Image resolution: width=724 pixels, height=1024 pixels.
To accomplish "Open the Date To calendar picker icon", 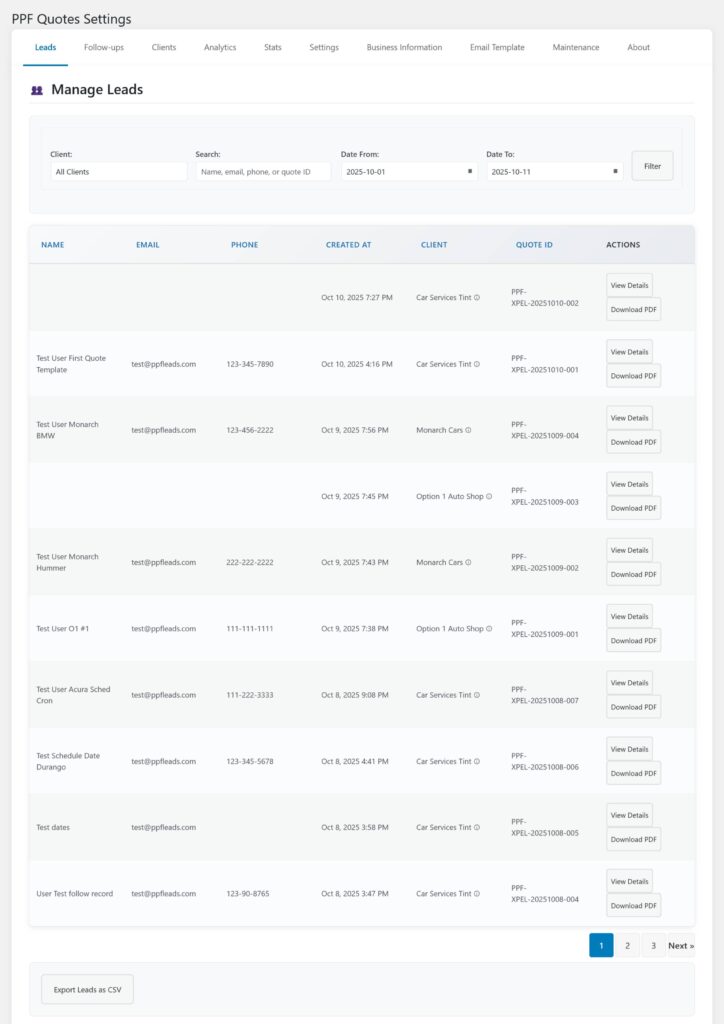I will [615, 172].
